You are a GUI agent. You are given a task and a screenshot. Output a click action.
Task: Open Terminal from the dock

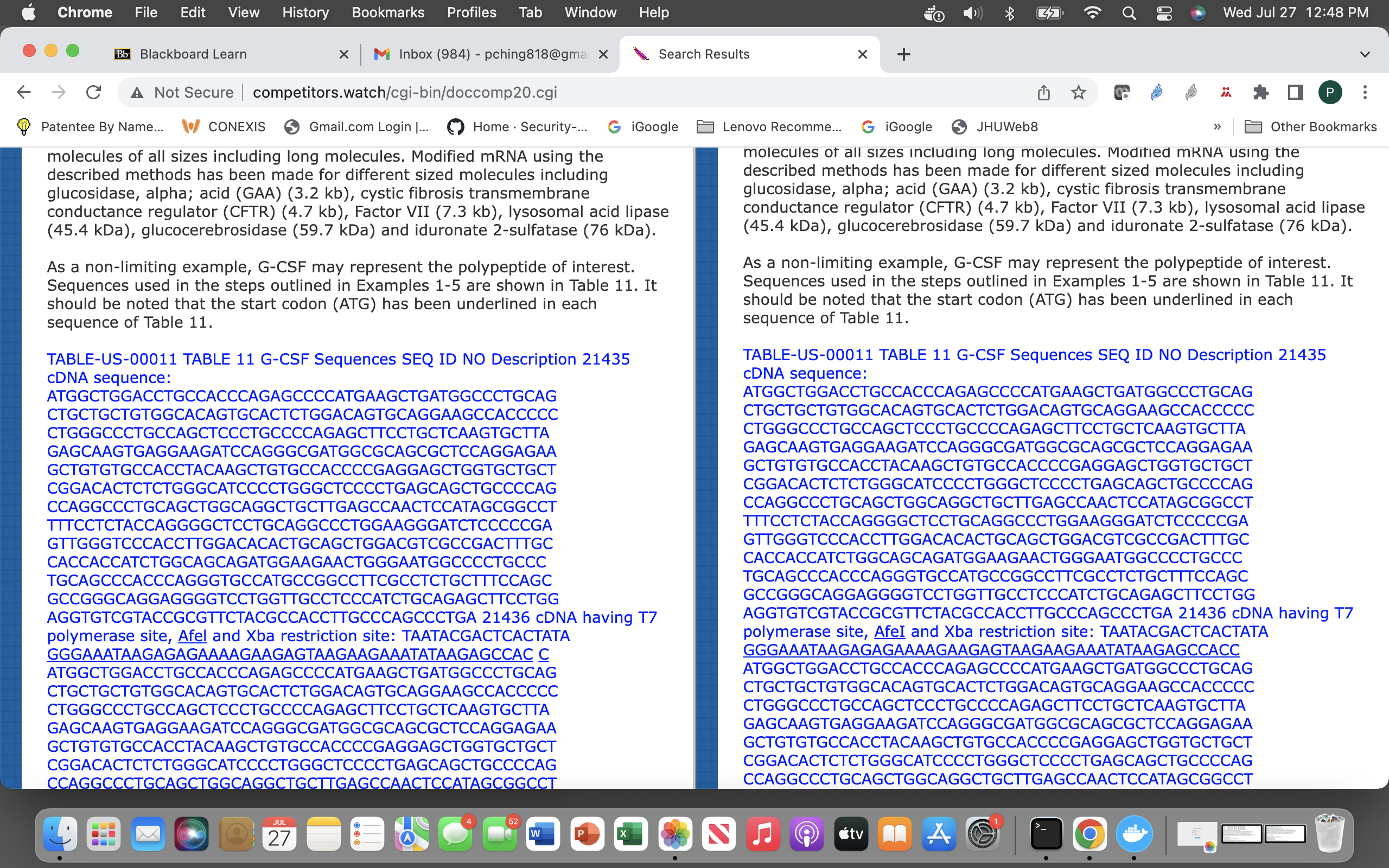1046,834
